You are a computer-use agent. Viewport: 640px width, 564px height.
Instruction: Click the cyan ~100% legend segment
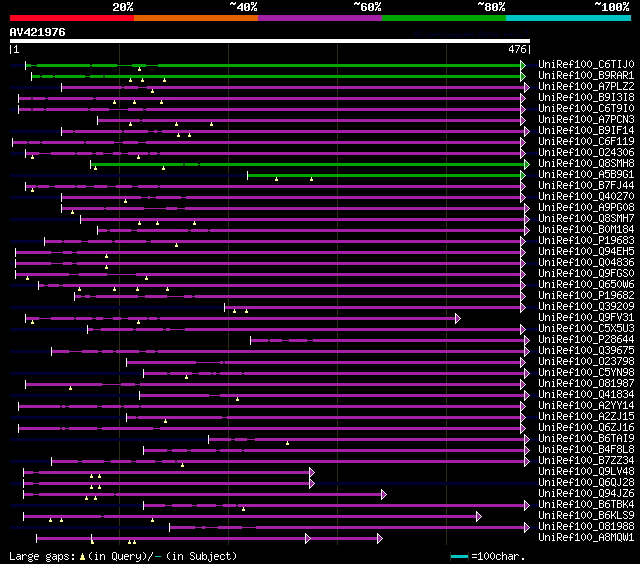coord(568,18)
